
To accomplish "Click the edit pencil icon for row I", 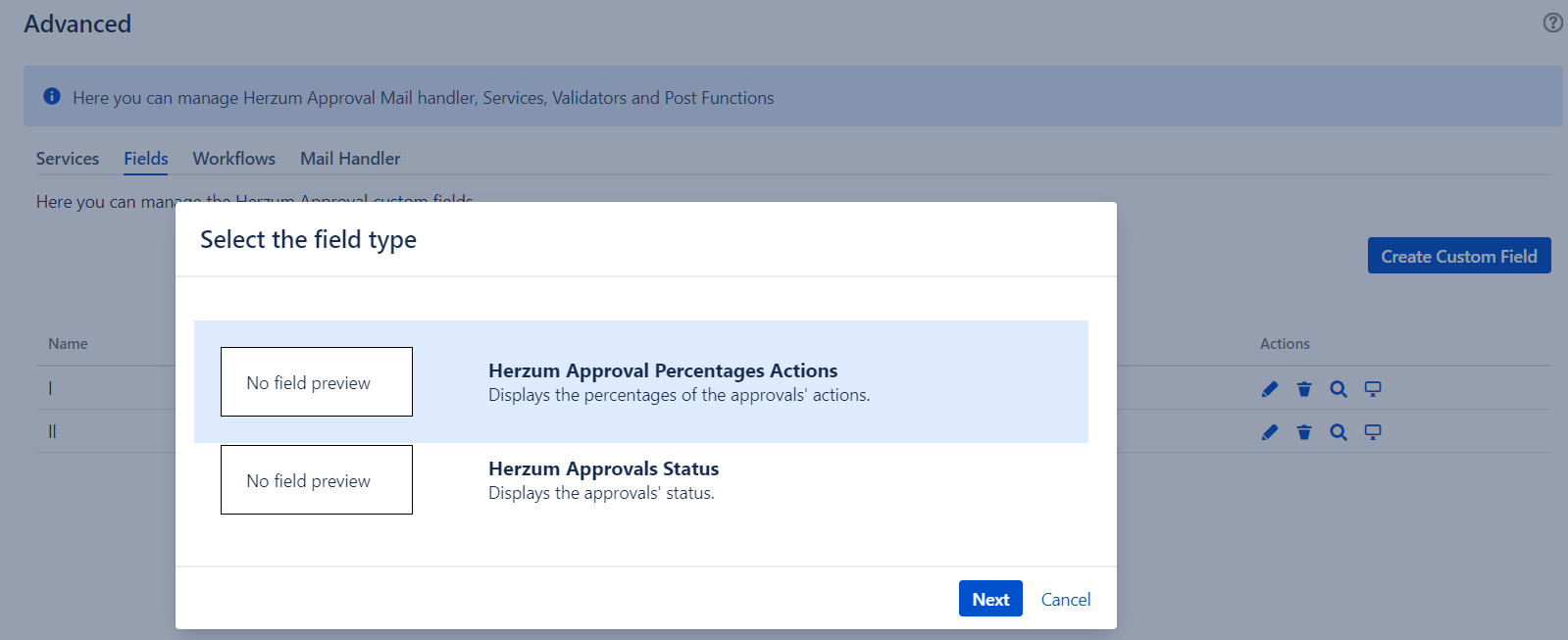I will coord(1270,389).
